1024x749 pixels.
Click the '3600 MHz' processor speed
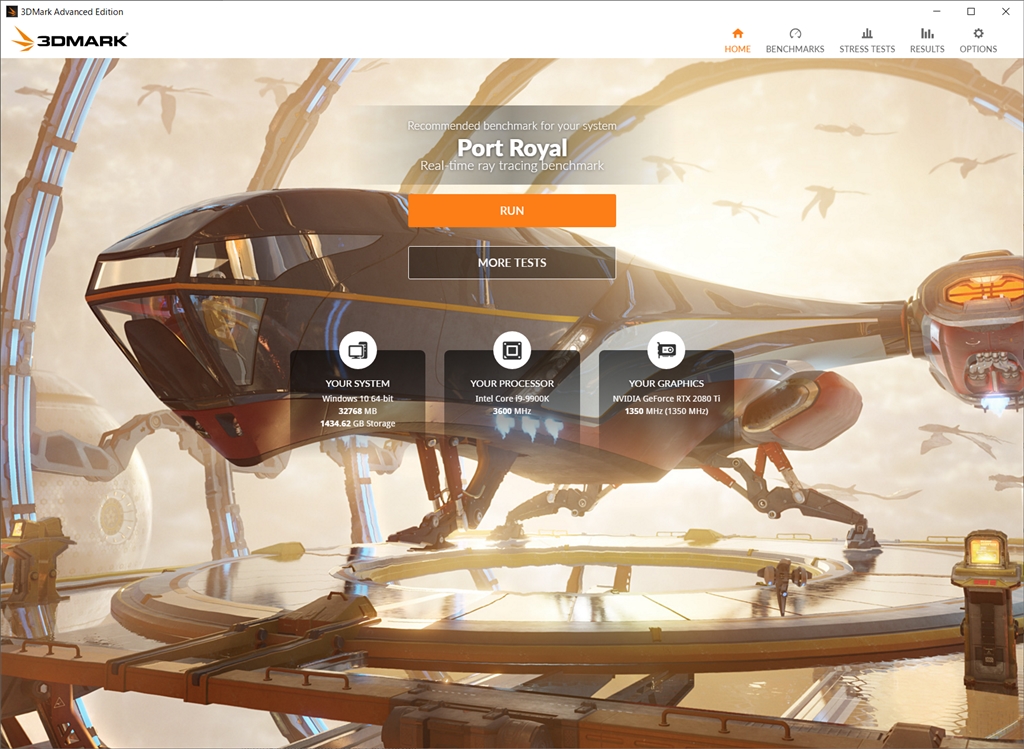512,411
